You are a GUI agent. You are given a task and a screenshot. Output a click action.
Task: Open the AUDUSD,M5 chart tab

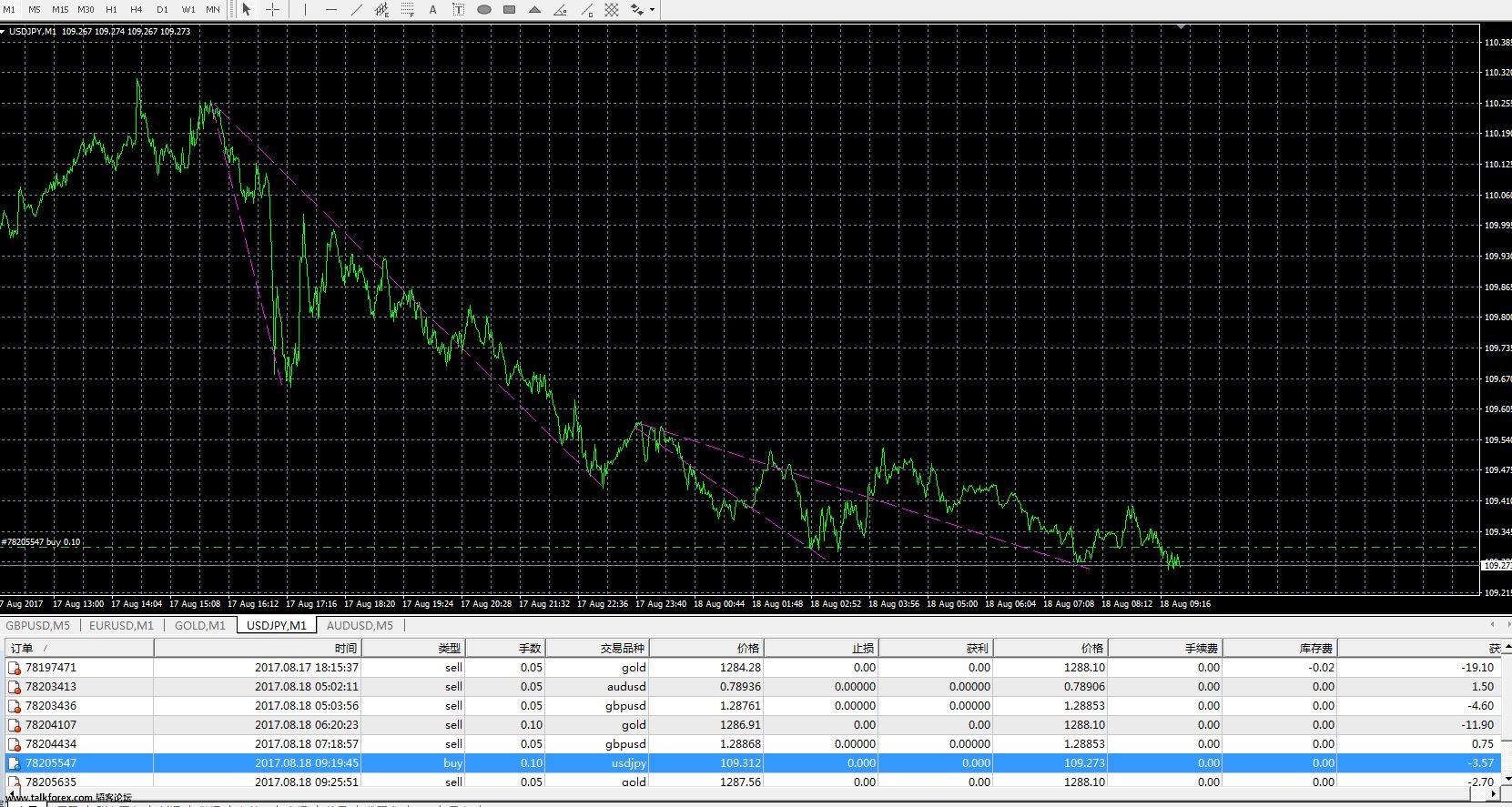coord(360,625)
